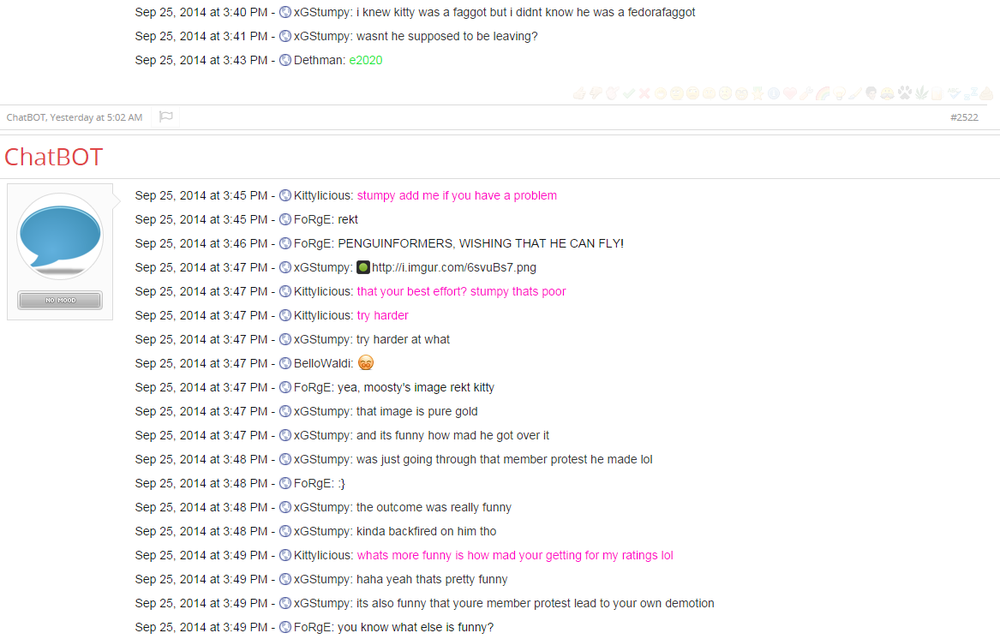Open the imgur.com/6svuBs7.png link

click(x=454, y=268)
